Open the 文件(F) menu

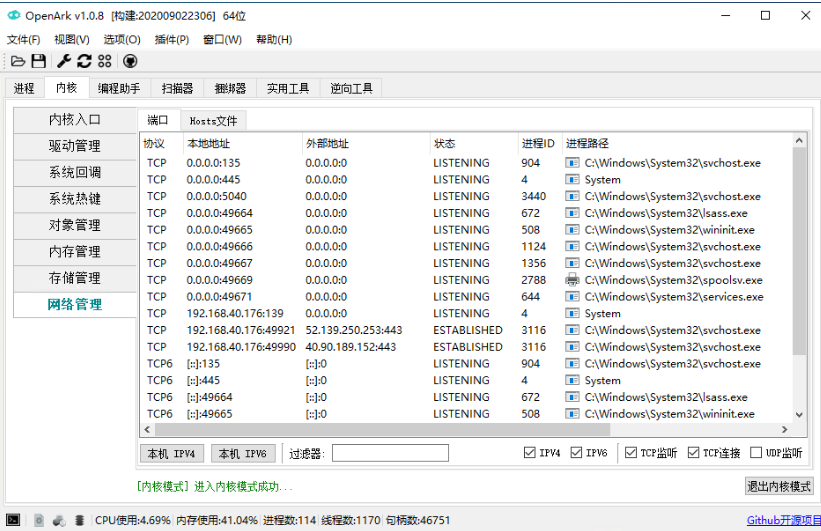point(24,40)
